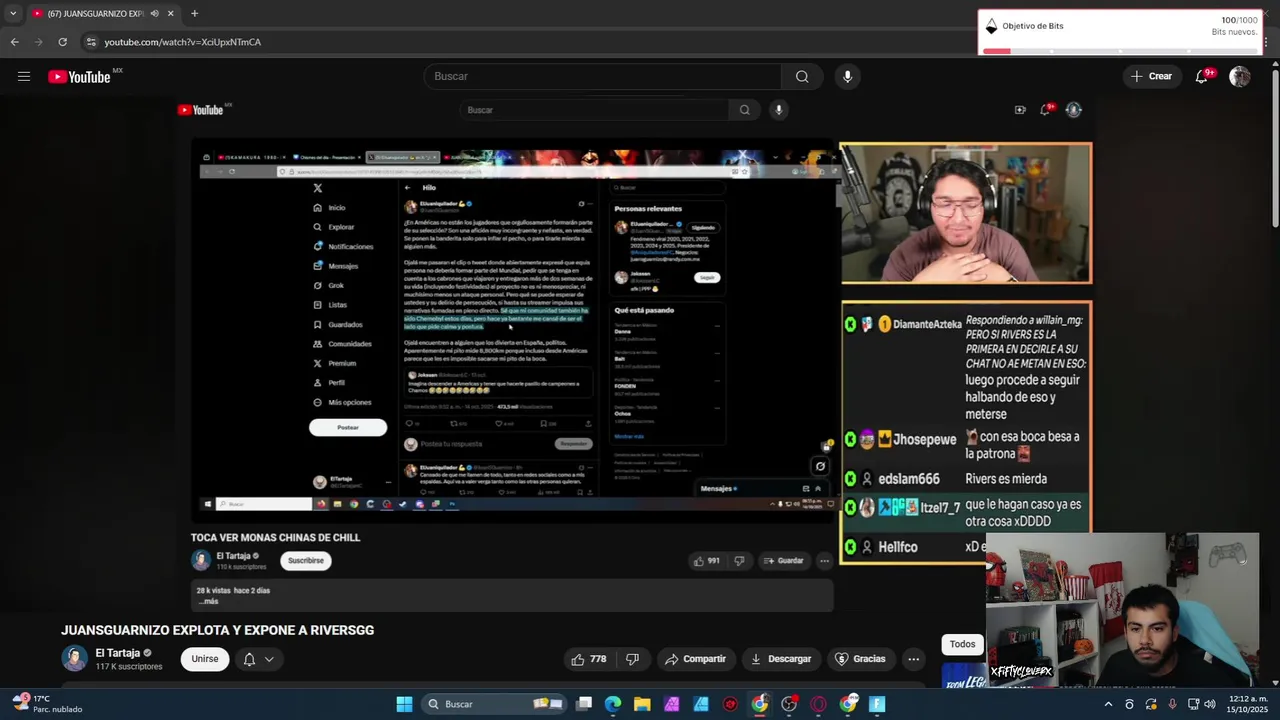Toggle channel notifications bell next to Unirse
The width and height of the screenshot is (1280, 720).
pyautogui.click(x=249, y=659)
